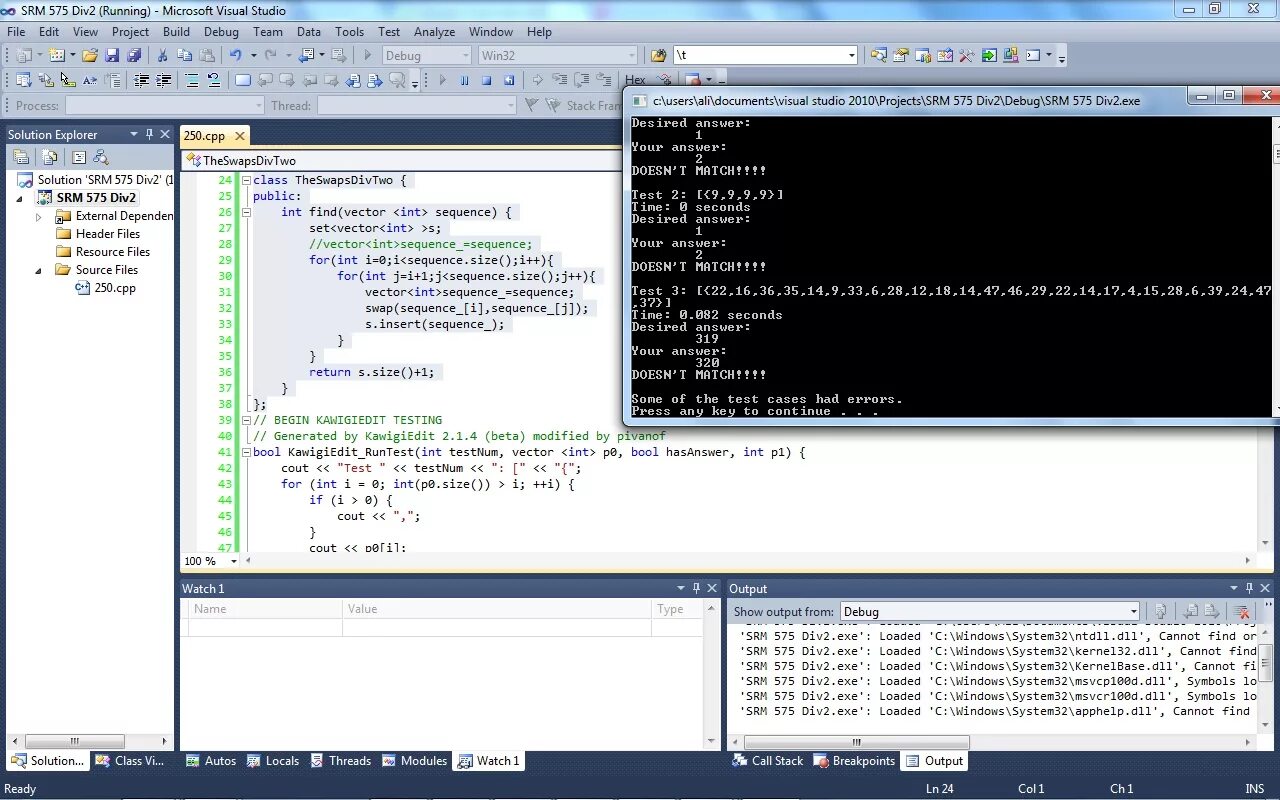This screenshot has width=1280, height=800.
Task: Click the Navigate Backward icon
Action: pyautogui.click(x=306, y=55)
